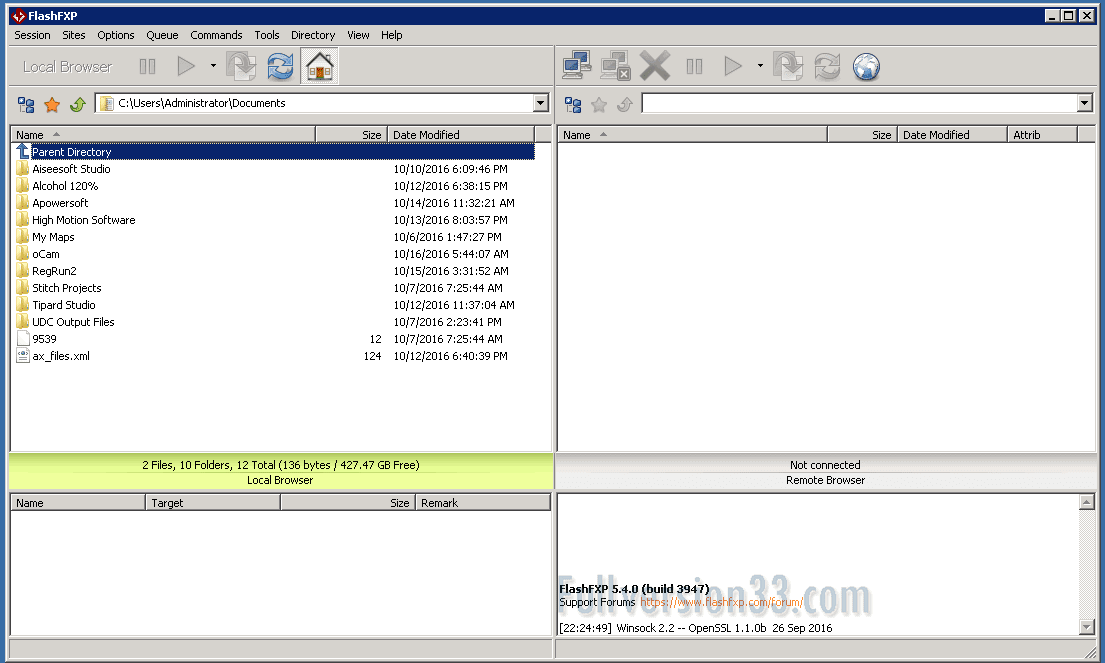Click the local go-up-directory arrow icon
Image resolution: width=1105 pixels, height=663 pixels.
(x=78, y=105)
